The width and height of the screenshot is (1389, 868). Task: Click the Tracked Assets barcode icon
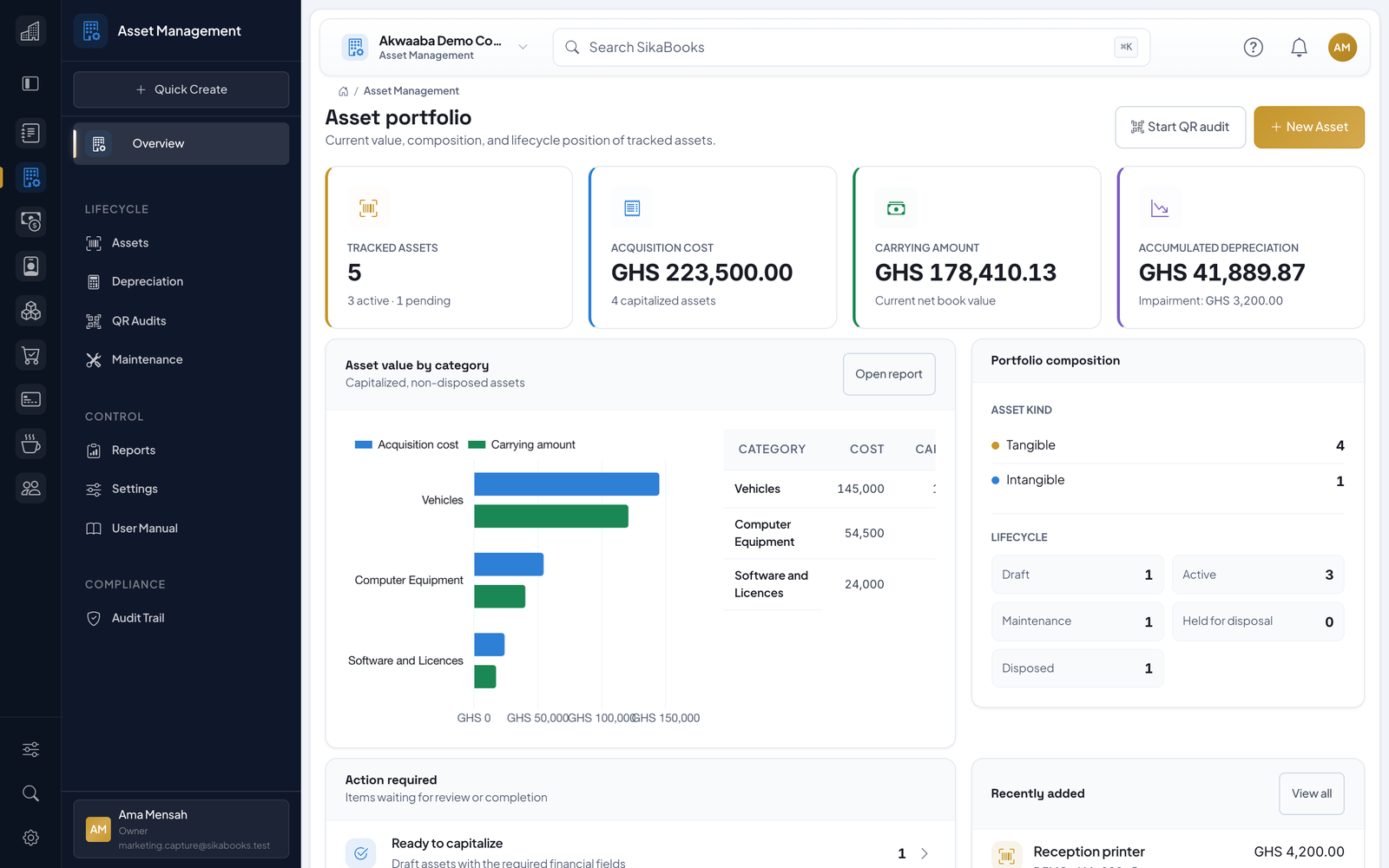[x=368, y=208]
